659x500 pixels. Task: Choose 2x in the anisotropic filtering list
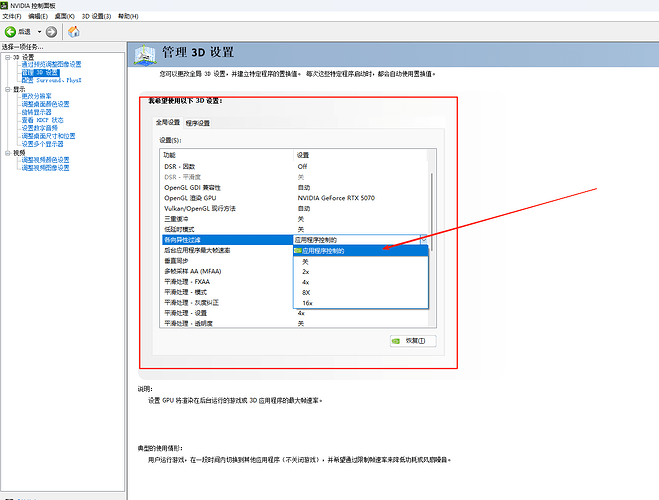click(x=361, y=272)
